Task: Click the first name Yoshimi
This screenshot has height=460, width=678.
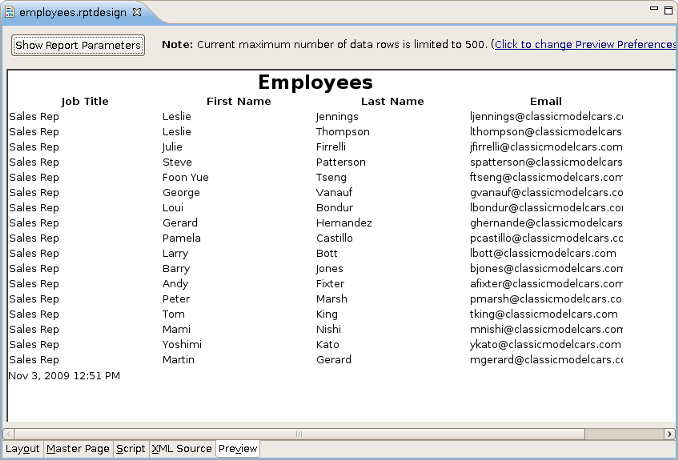Action: click(x=182, y=344)
